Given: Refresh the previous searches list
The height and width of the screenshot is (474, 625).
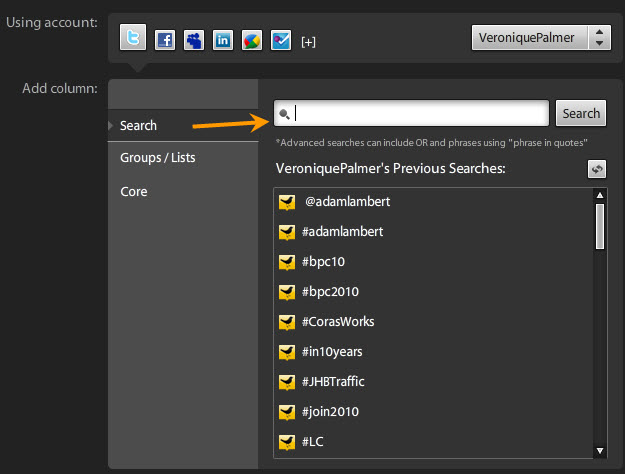Looking at the screenshot, I should pyautogui.click(x=596, y=170).
